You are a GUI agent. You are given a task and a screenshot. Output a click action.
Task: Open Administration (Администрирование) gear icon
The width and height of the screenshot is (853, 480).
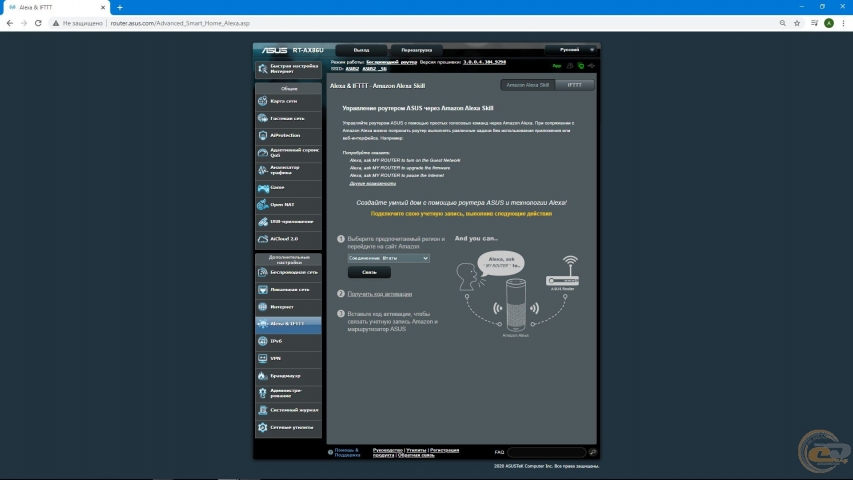[x=263, y=392]
